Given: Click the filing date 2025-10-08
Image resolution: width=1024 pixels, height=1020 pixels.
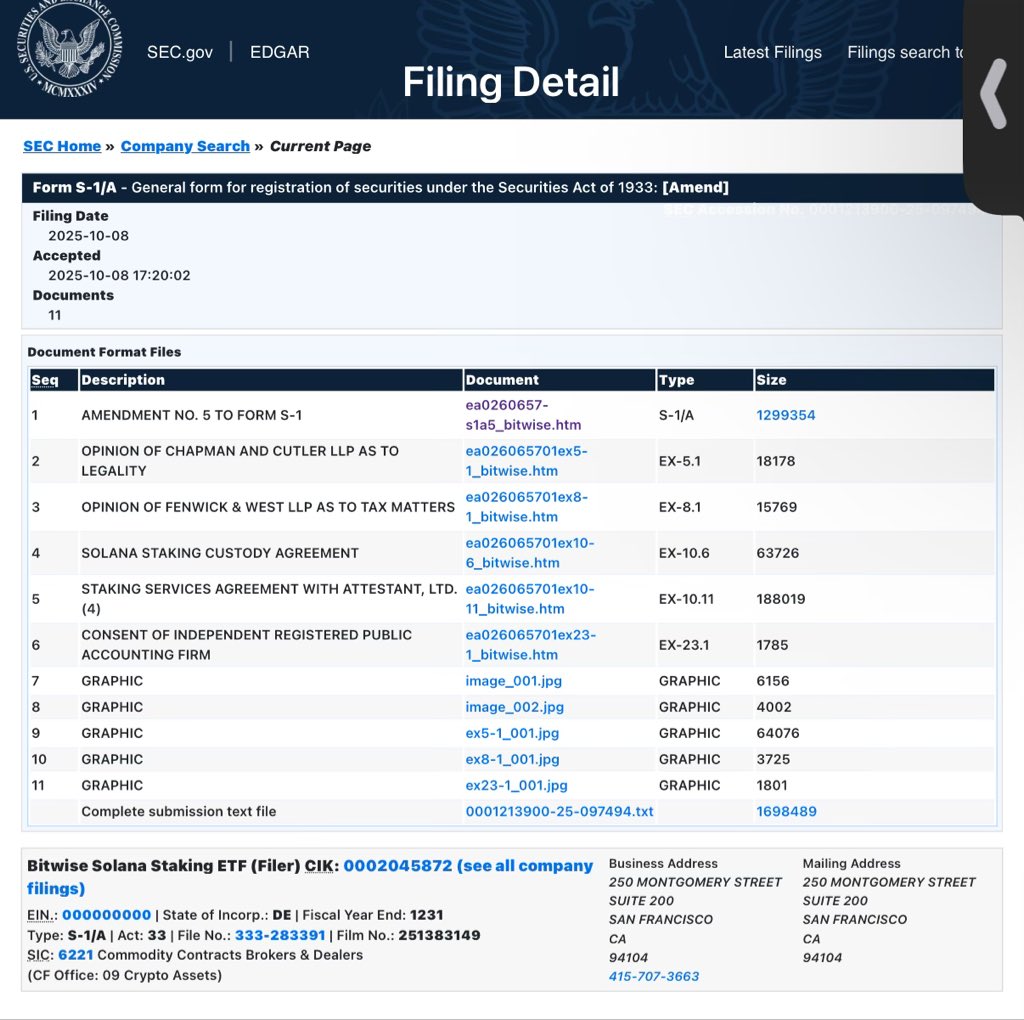Looking at the screenshot, I should pyautogui.click(x=88, y=236).
